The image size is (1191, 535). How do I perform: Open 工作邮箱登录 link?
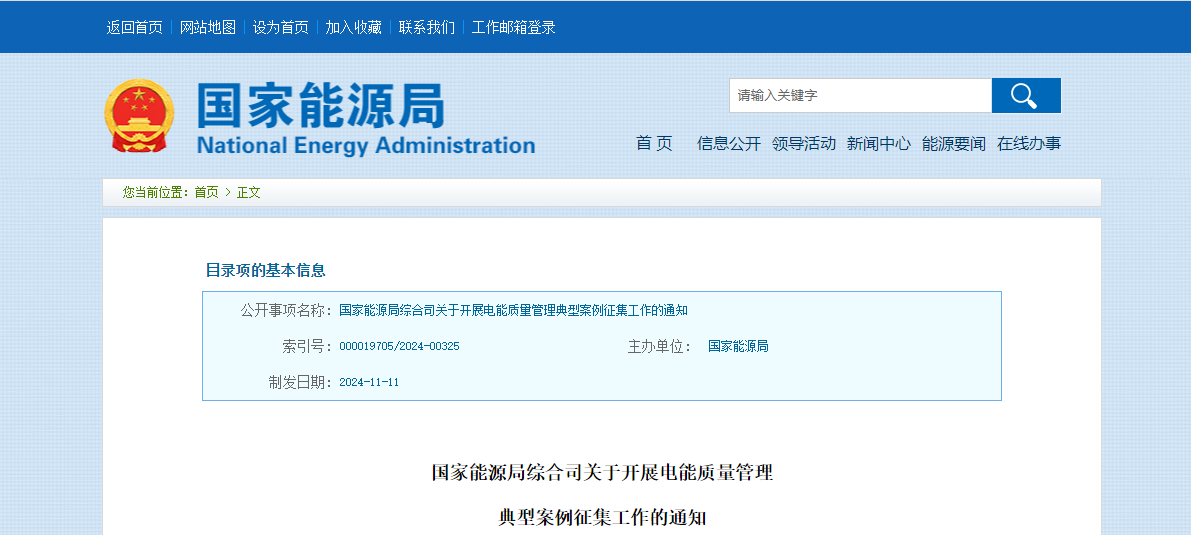click(513, 27)
